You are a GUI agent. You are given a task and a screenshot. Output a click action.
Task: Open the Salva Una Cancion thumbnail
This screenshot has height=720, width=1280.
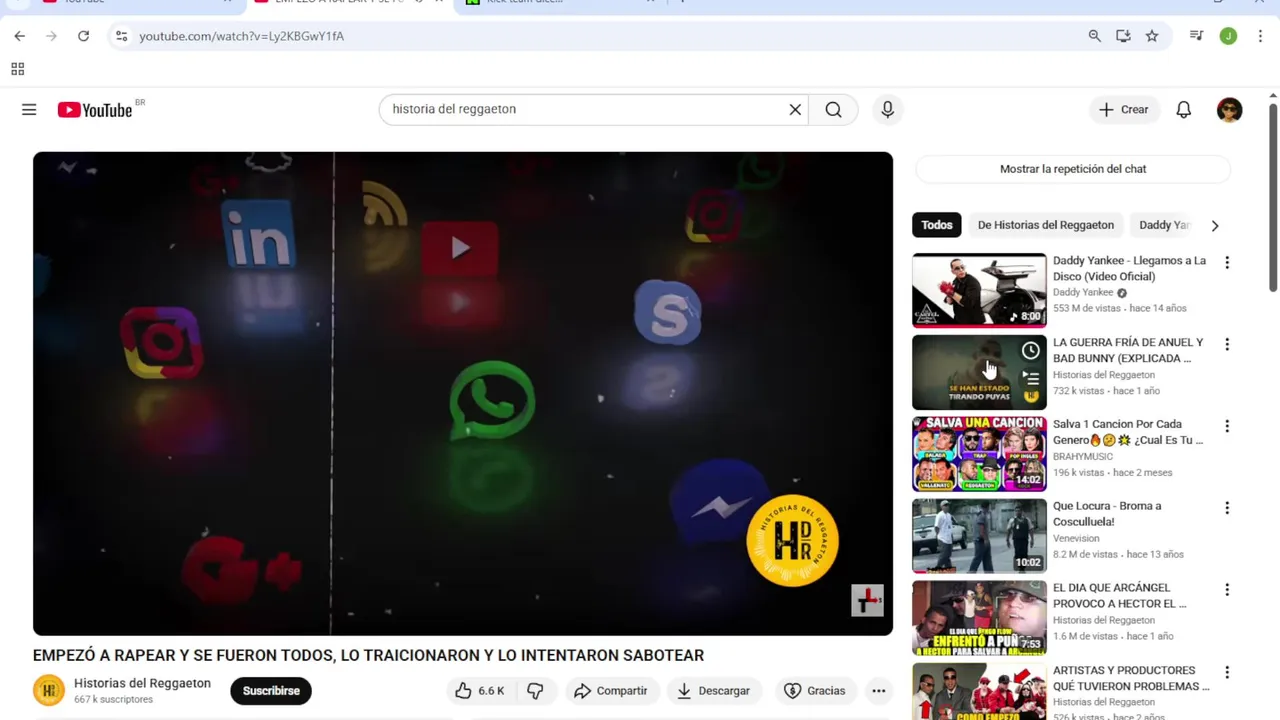coord(979,454)
